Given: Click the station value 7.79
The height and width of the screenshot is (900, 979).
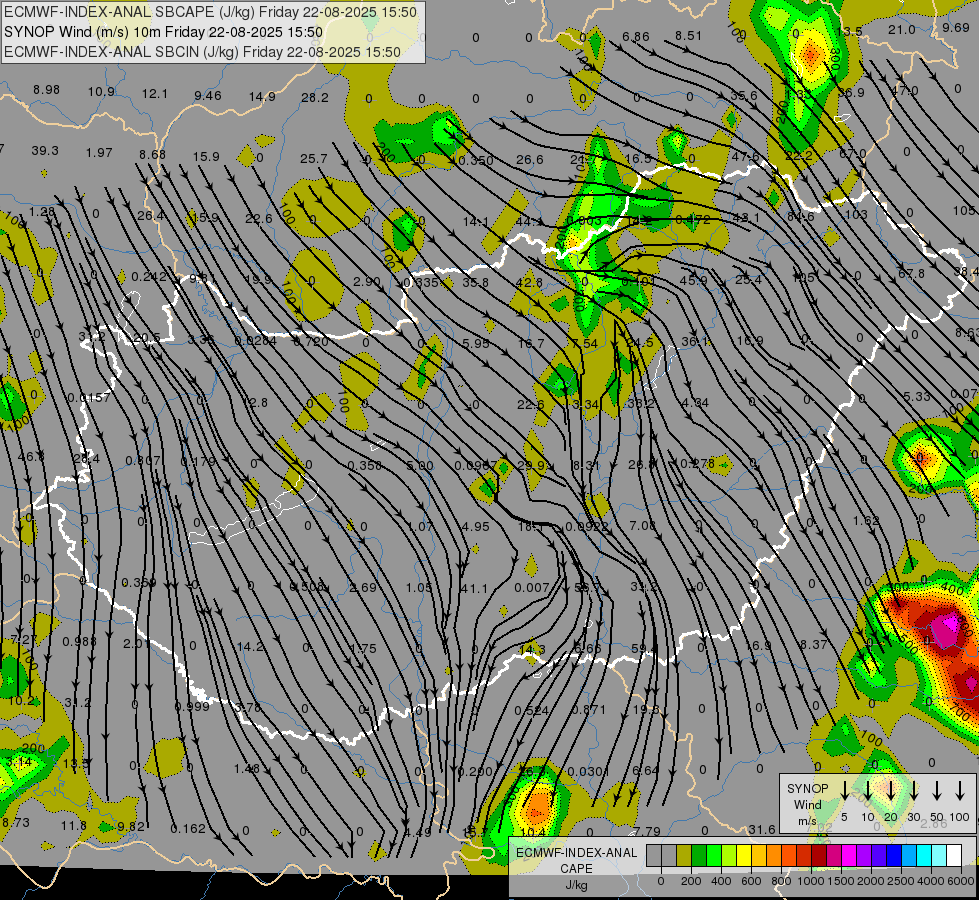Looking at the screenshot, I should (647, 831).
